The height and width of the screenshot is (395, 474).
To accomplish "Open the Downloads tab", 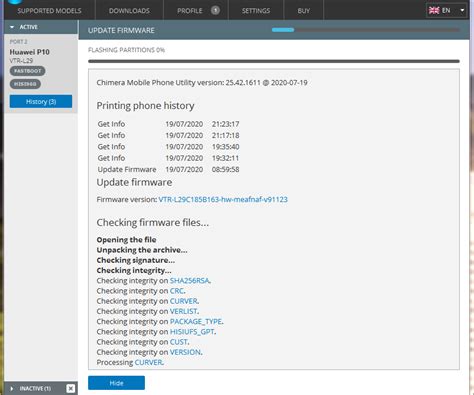I will click(x=129, y=11).
